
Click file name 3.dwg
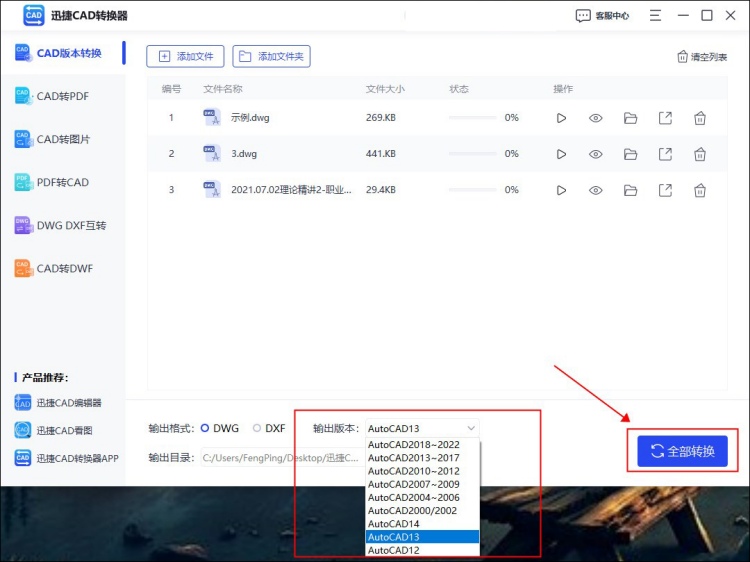(x=244, y=154)
